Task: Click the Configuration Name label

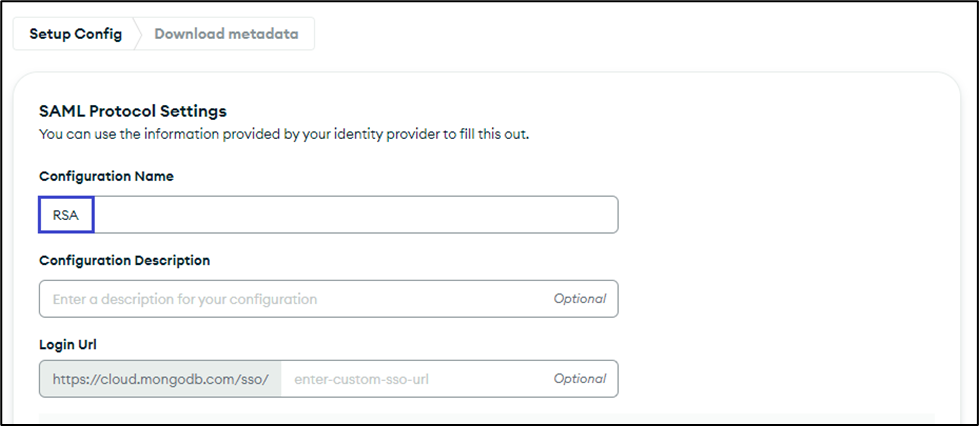Action: pos(106,176)
